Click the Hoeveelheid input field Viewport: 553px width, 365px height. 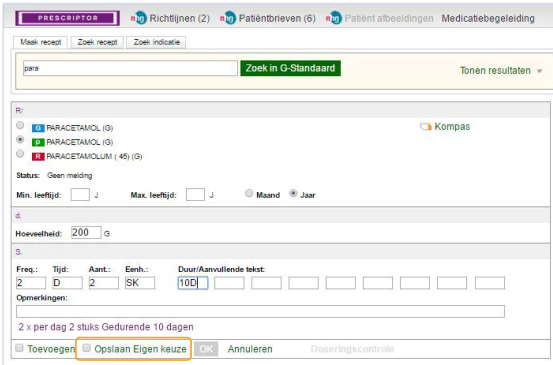[86, 233]
